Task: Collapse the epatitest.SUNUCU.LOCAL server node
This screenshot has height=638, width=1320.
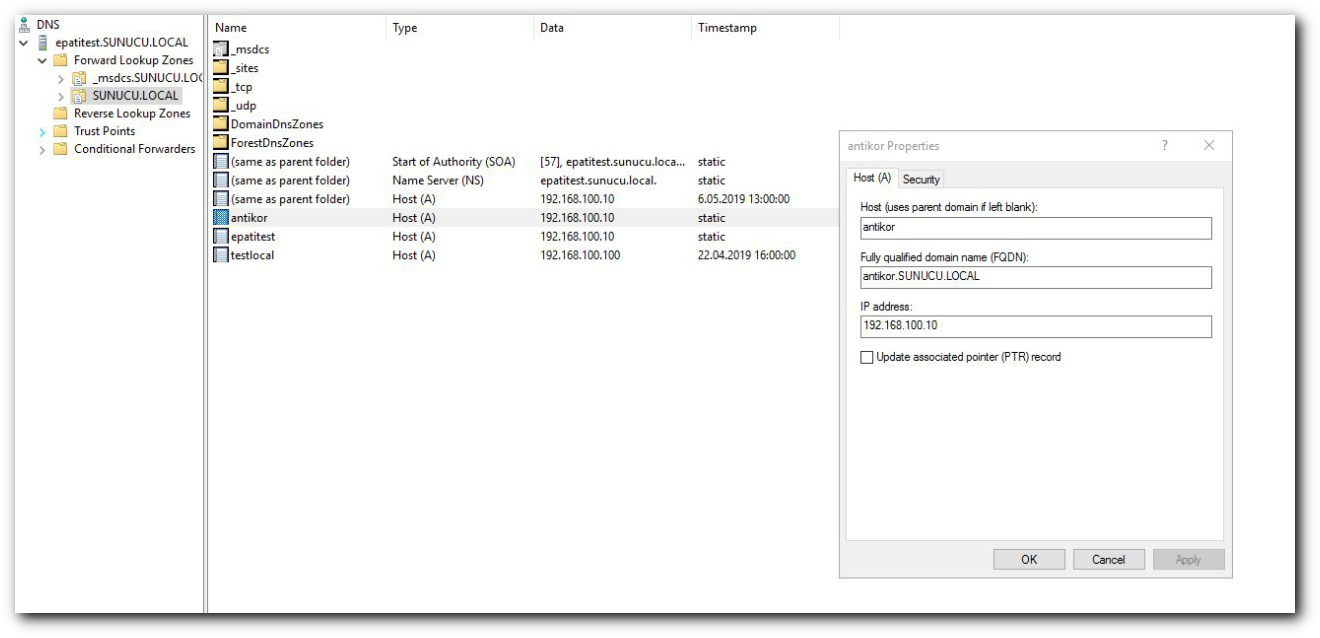Action: pyautogui.click(x=23, y=43)
